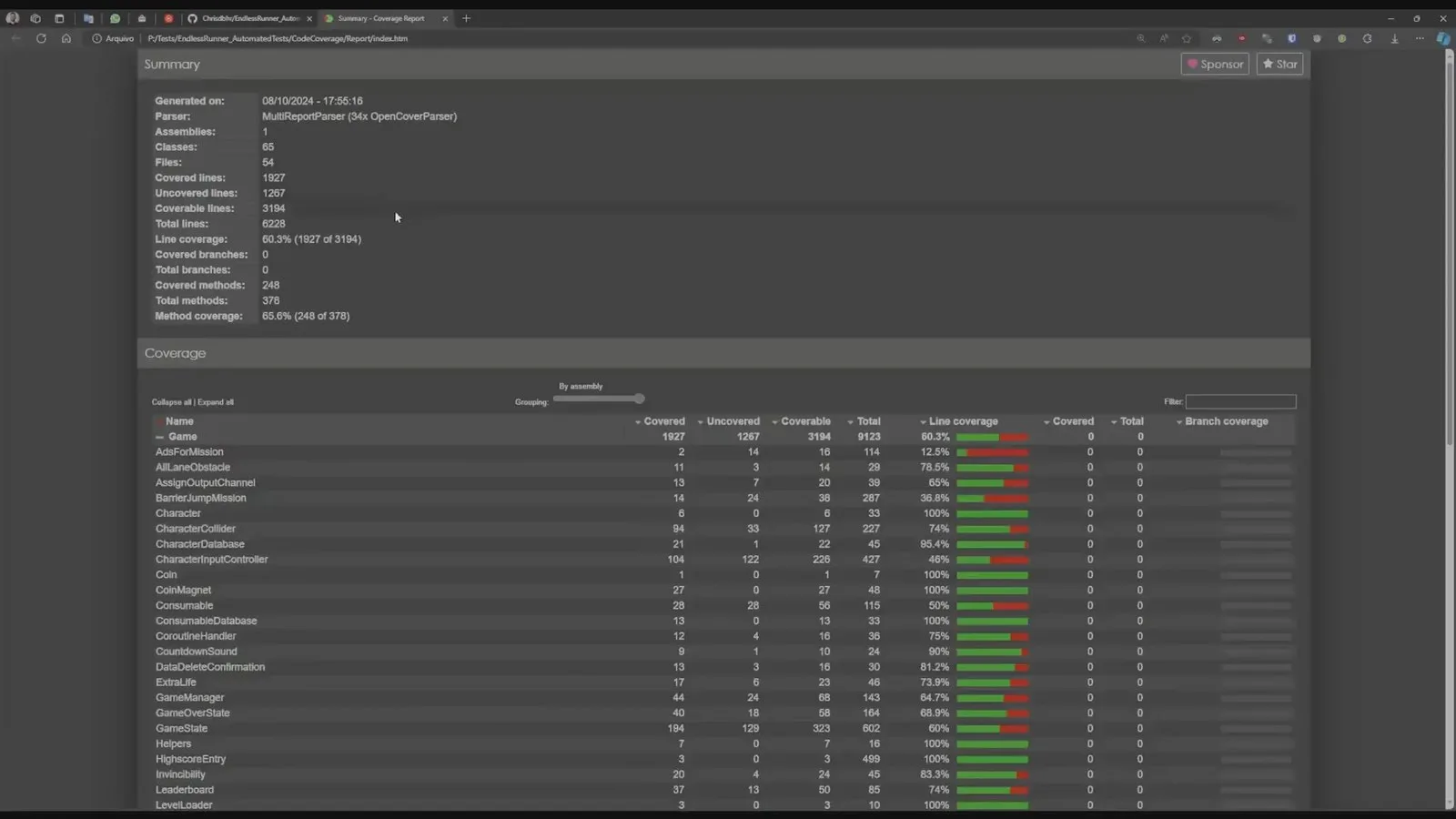The height and width of the screenshot is (819, 1456).
Task: Open the read aloud icon
Action: tap(1164, 38)
